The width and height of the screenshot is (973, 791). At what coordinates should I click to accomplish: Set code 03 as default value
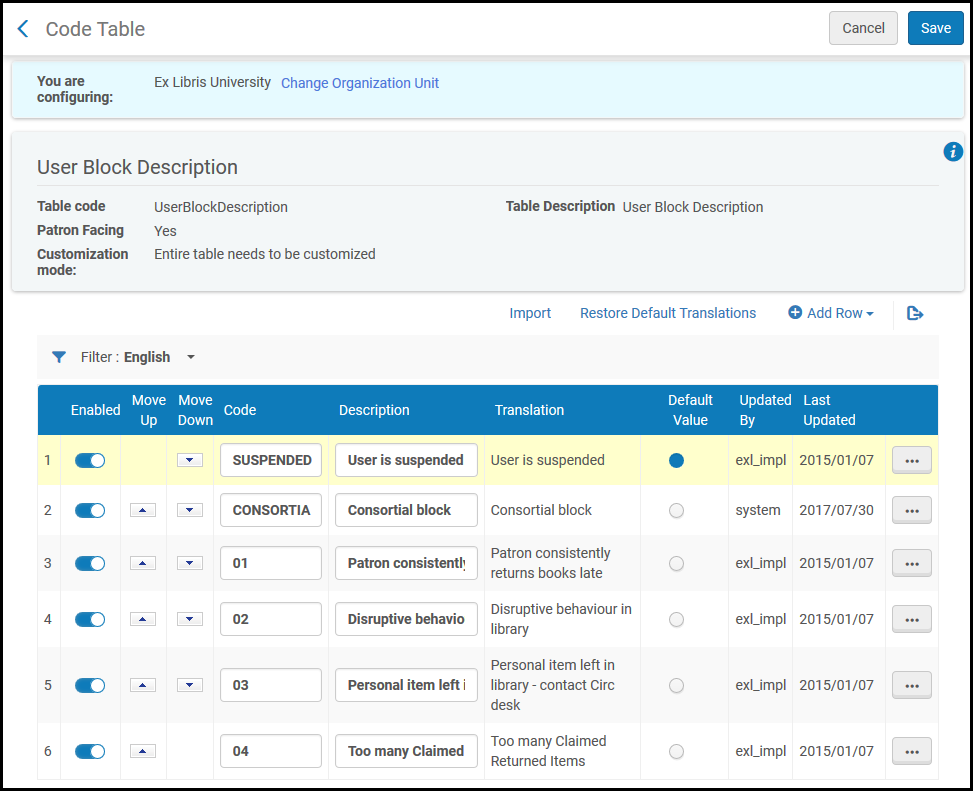(676, 685)
